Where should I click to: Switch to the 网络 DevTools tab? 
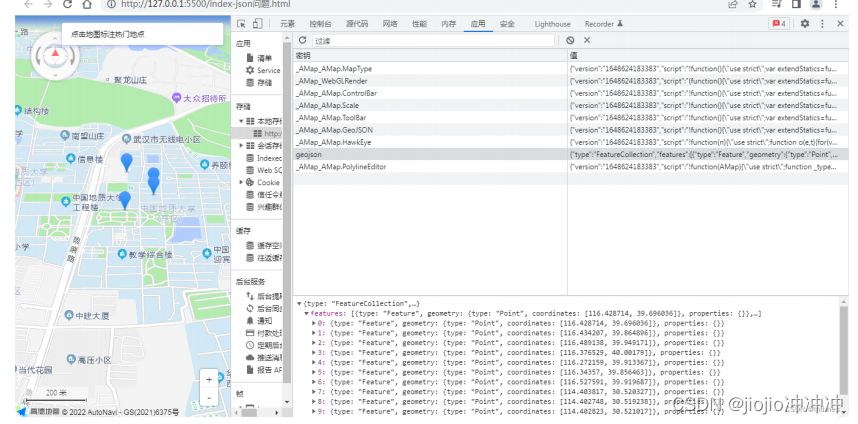pos(390,24)
